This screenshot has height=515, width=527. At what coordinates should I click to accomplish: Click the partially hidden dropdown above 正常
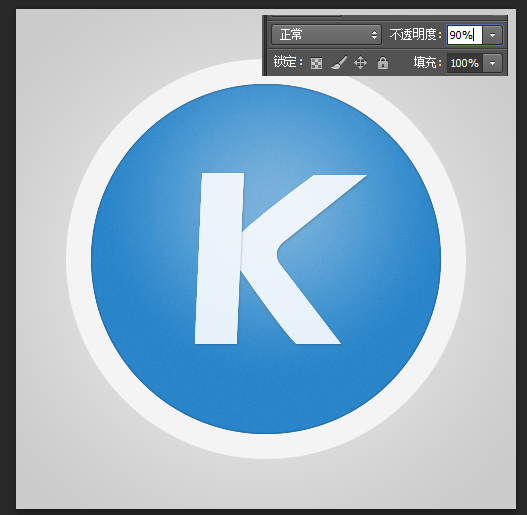[x=306, y=15]
